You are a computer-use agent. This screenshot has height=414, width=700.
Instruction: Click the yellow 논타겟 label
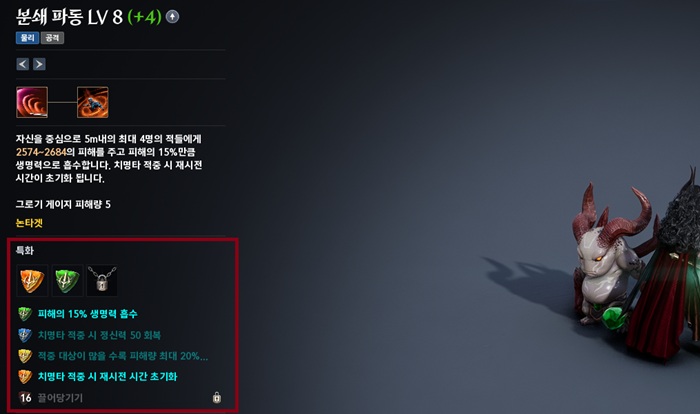point(29,223)
